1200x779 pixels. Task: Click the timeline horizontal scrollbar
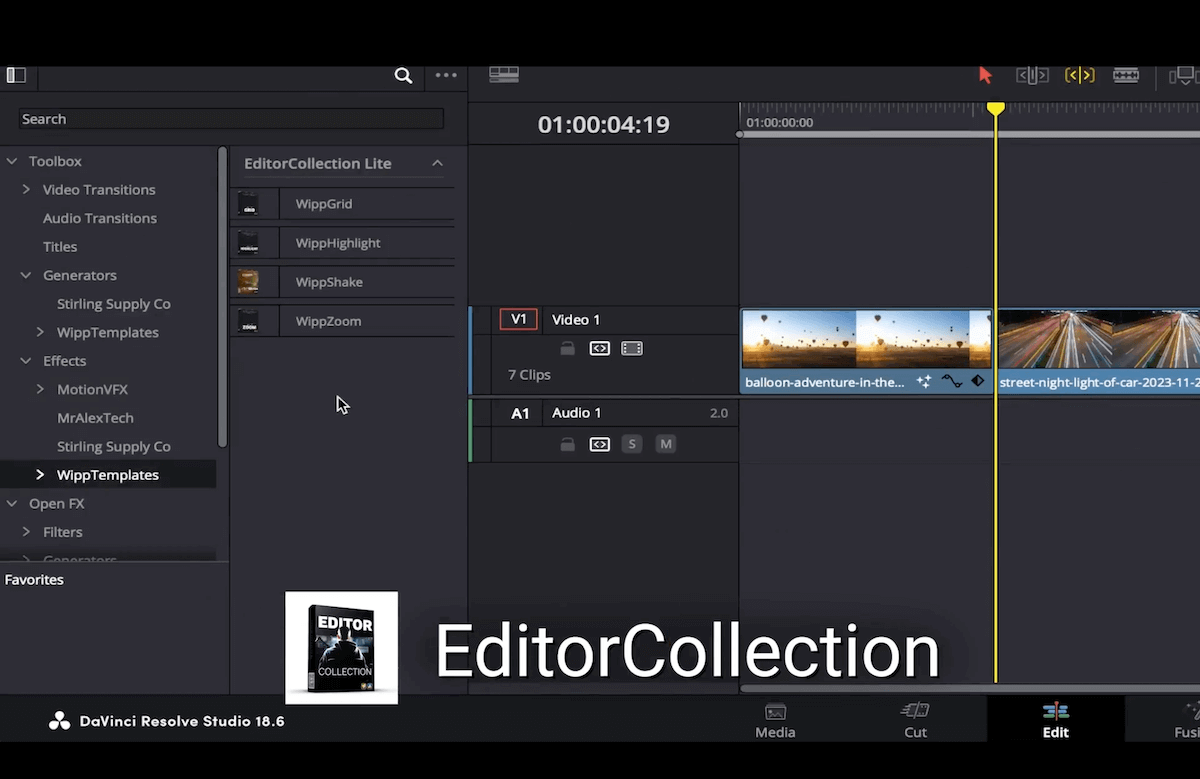click(970, 688)
